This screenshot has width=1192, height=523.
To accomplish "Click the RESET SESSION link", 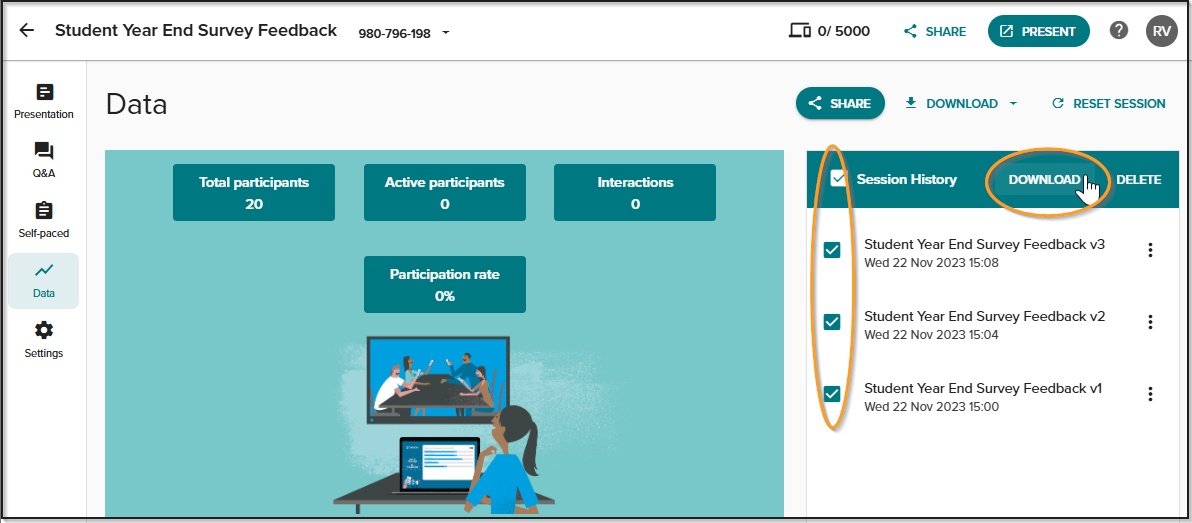I will click(x=1108, y=103).
